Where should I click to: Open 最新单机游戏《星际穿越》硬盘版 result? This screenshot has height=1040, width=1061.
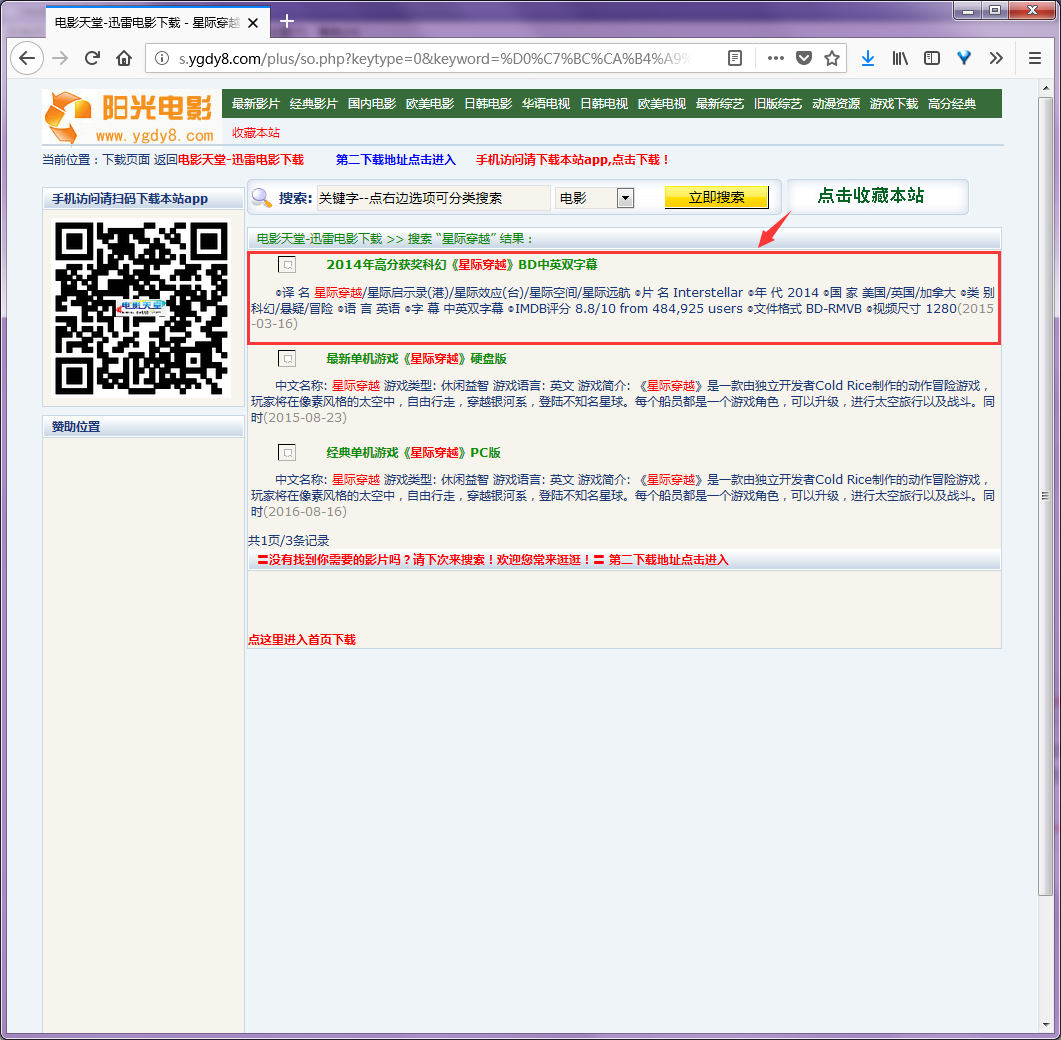416,359
